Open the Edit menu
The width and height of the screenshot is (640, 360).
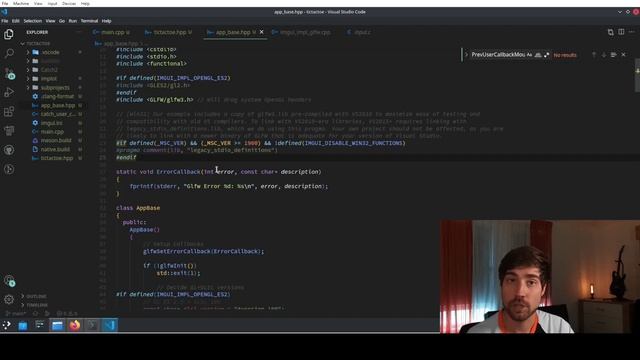coord(16,21)
